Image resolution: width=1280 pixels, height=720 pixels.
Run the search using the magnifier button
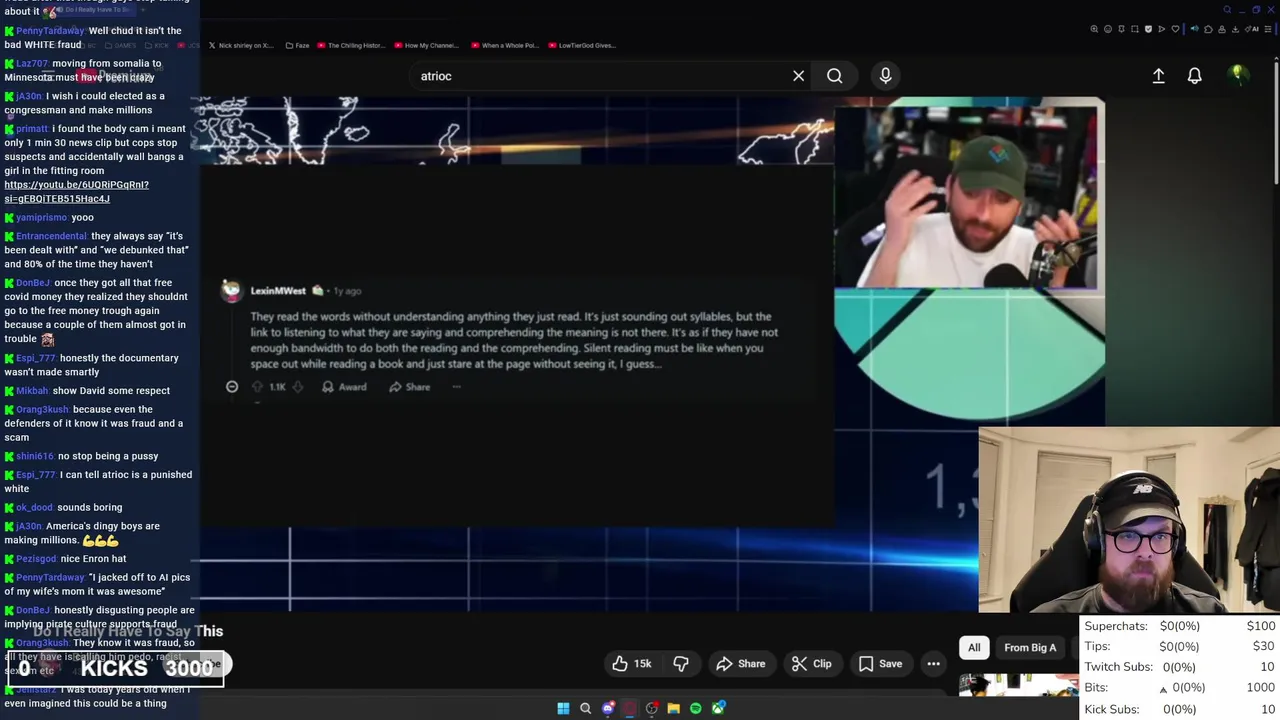click(834, 76)
